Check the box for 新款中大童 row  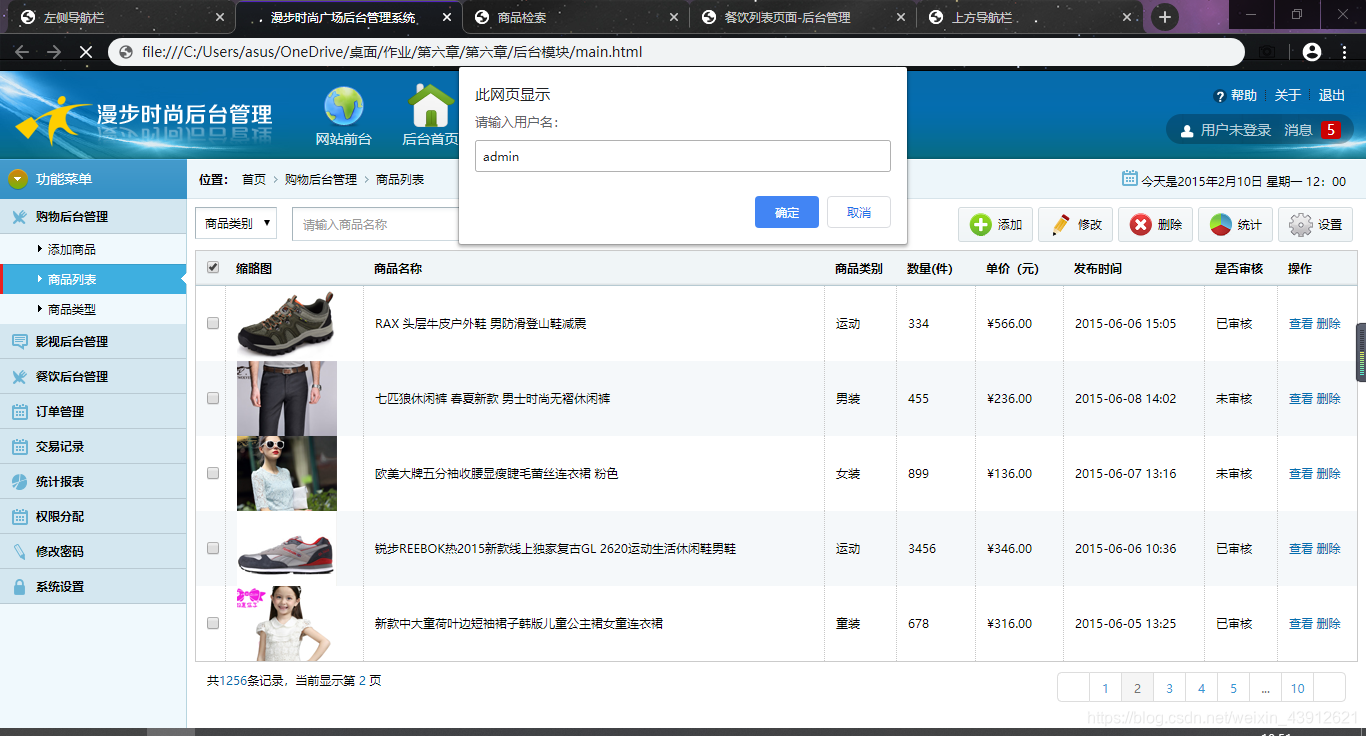(212, 623)
